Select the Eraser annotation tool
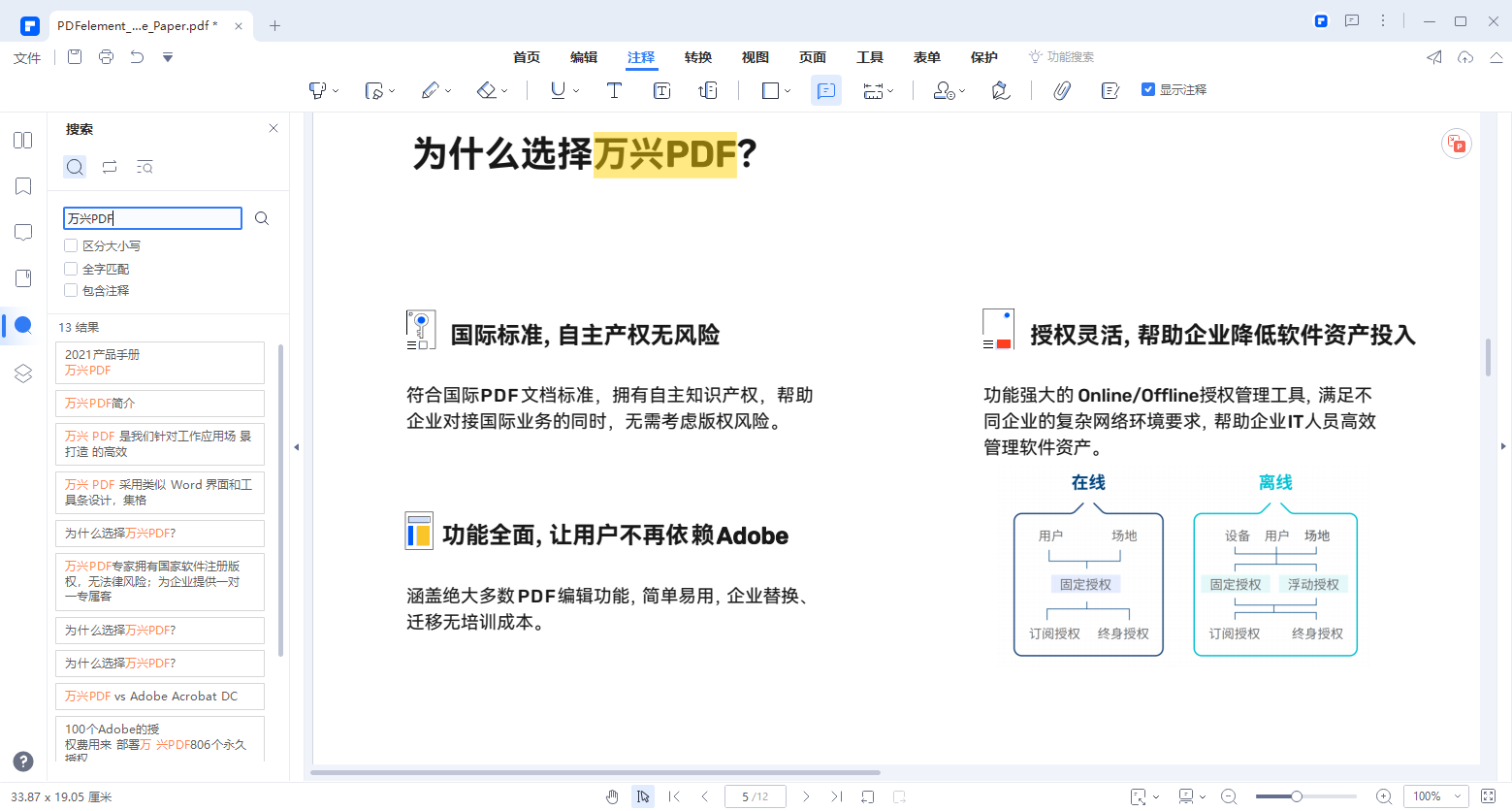Screen dimensions: 1512x811 [x=485, y=90]
